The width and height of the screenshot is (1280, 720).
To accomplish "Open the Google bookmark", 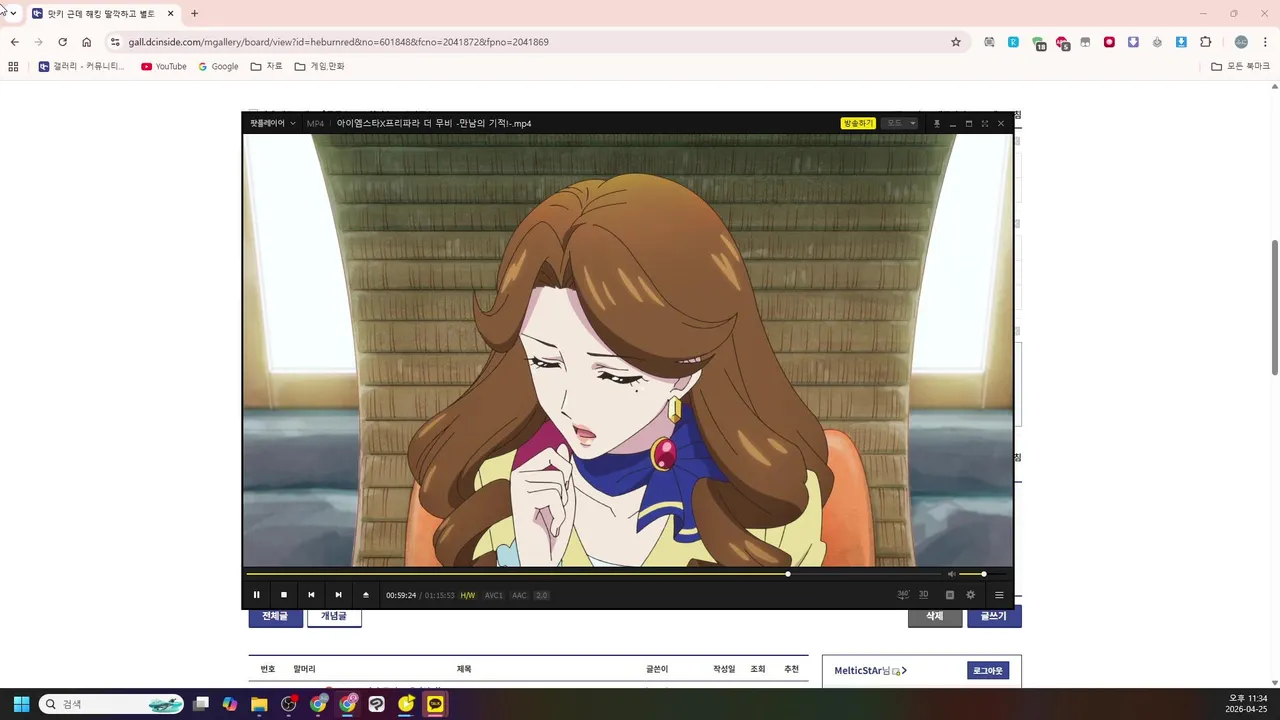I will coord(218,67).
